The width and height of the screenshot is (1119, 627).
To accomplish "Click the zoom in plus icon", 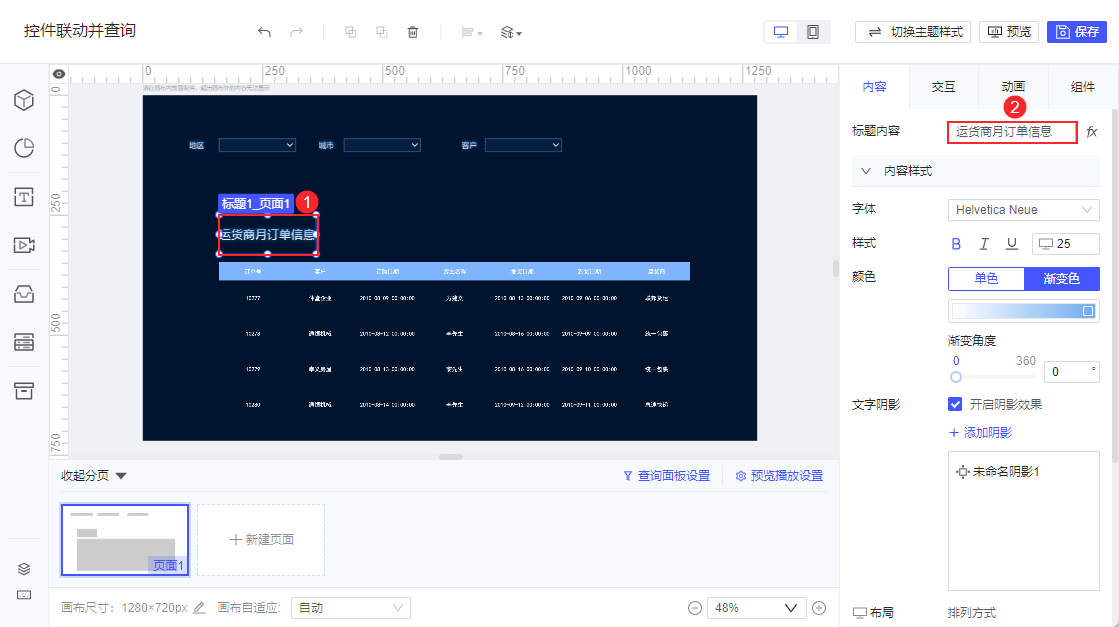I will point(819,608).
